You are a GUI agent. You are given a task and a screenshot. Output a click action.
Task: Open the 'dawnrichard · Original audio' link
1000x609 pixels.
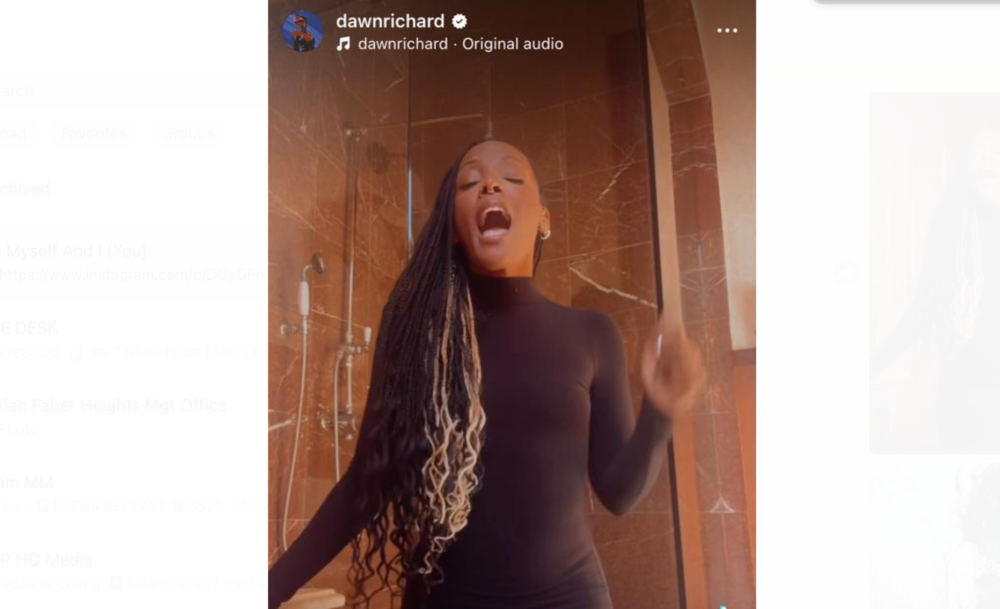pyautogui.click(x=460, y=44)
